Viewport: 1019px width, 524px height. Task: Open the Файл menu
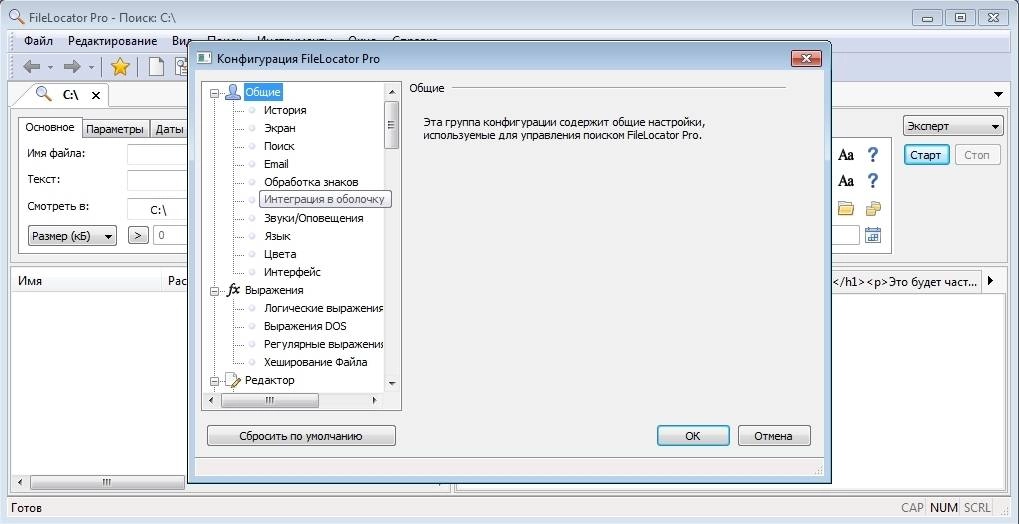point(38,41)
